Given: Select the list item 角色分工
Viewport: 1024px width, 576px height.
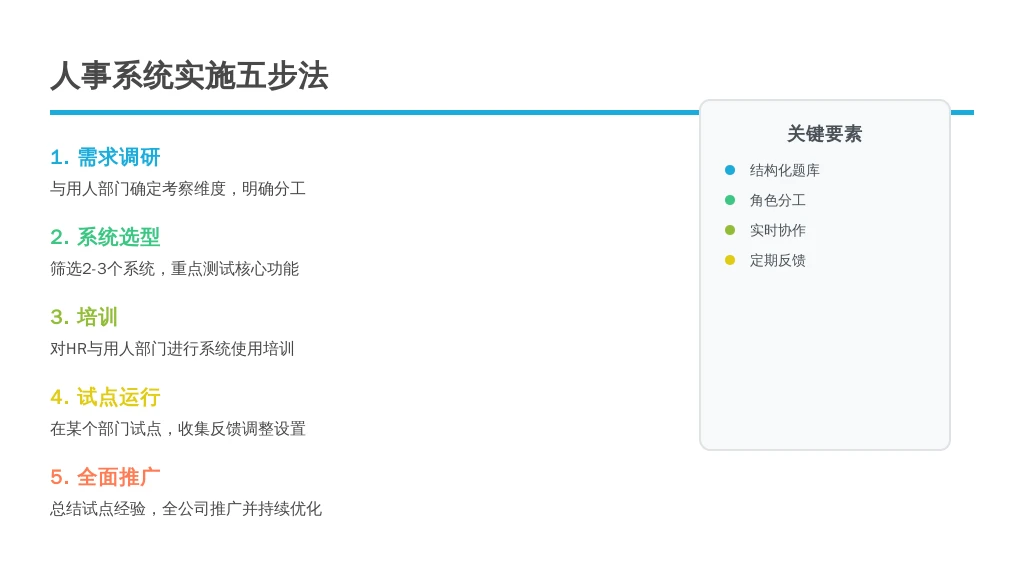Looking at the screenshot, I should pos(777,200).
